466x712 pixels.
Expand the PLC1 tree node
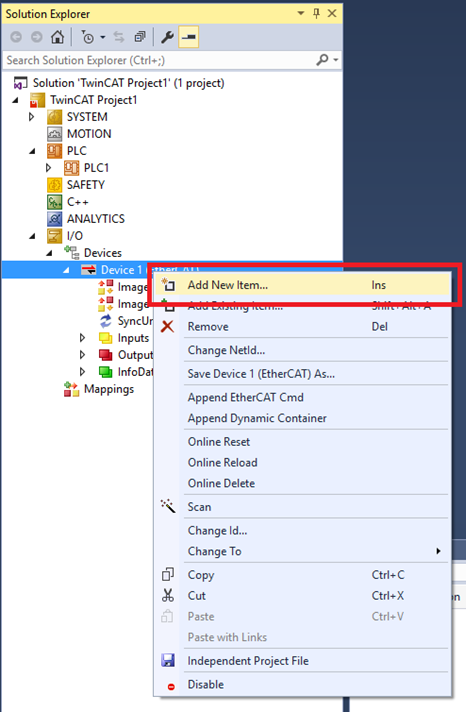(x=49, y=168)
